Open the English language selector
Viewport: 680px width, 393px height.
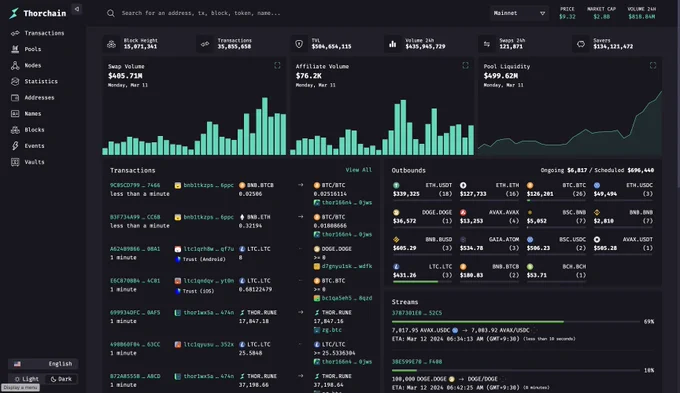tap(43, 364)
